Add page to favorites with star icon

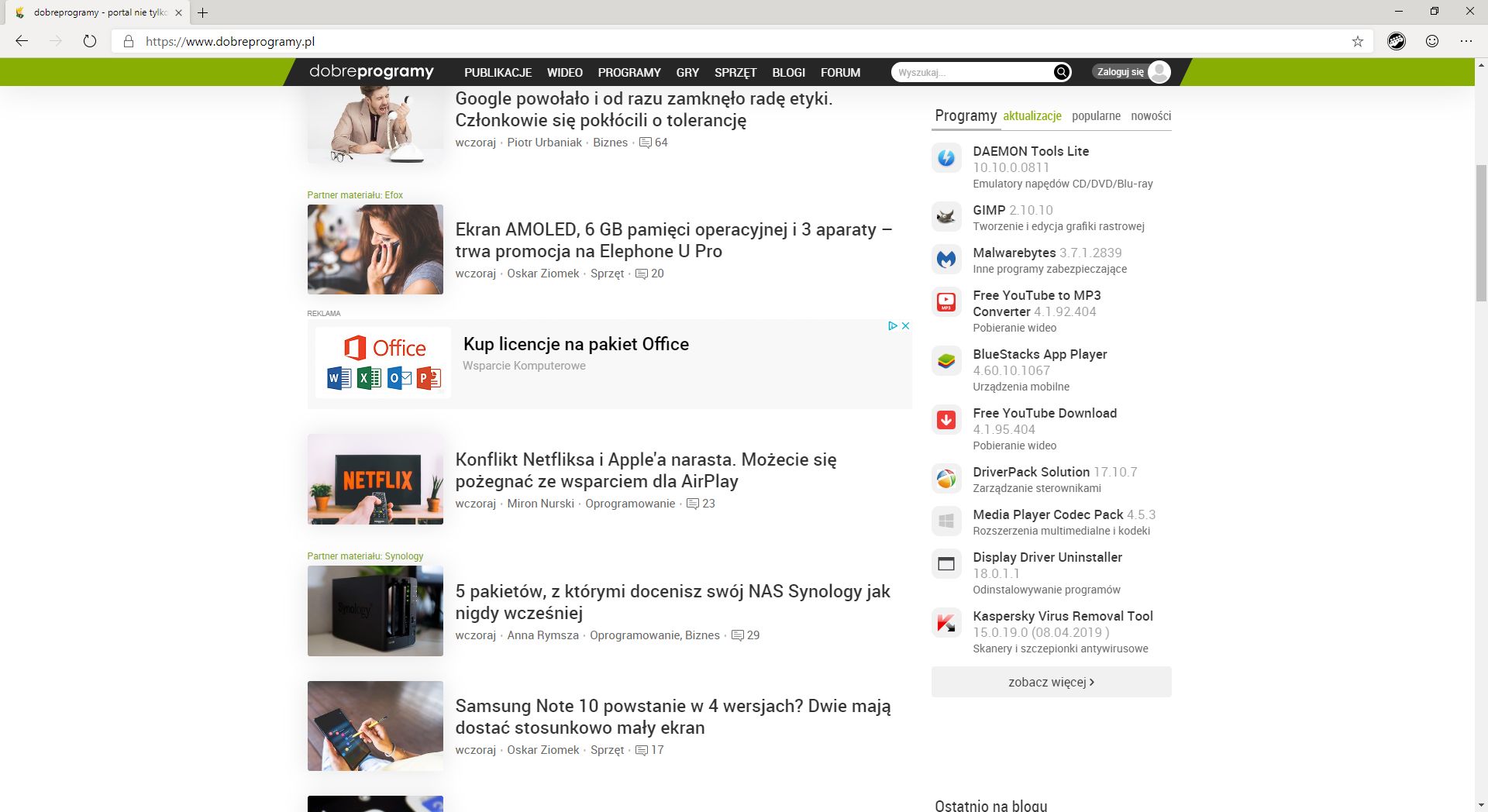1357,42
